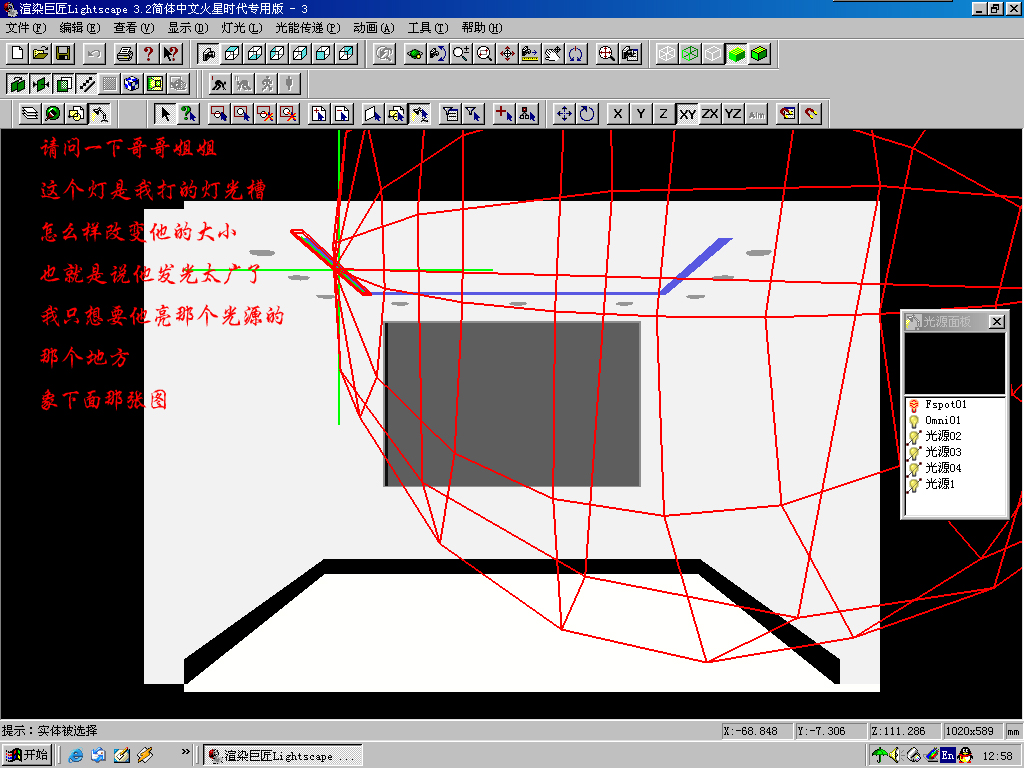Toggle the YZ plane constraint
Image resolution: width=1024 pixels, height=768 pixels.
click(x=733, y=114)
